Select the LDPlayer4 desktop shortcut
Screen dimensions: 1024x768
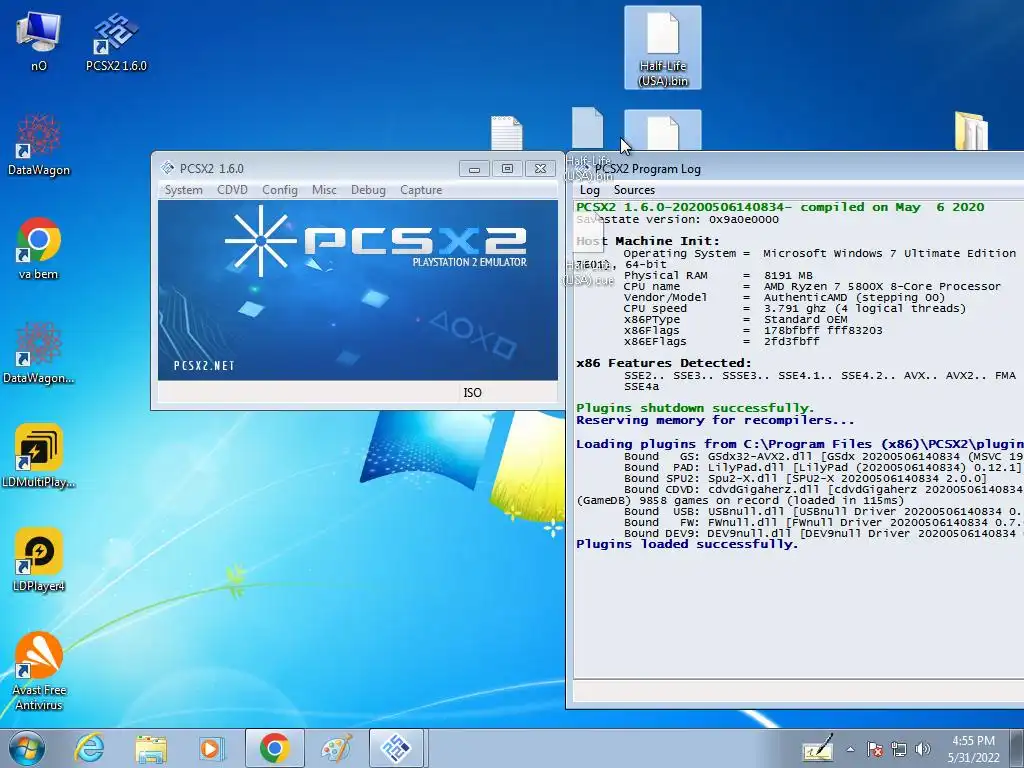coord(39,560)
